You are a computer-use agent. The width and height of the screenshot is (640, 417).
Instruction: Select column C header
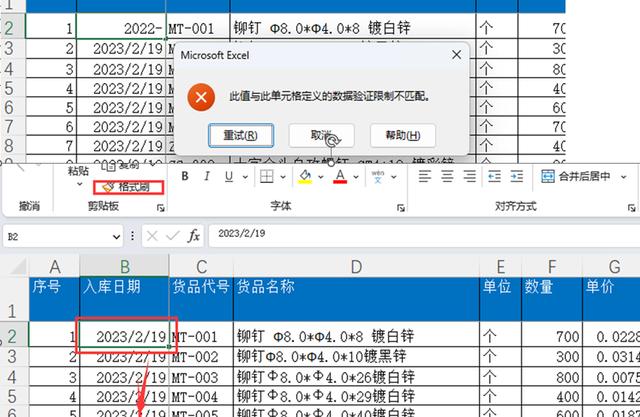tap(201, 267)
